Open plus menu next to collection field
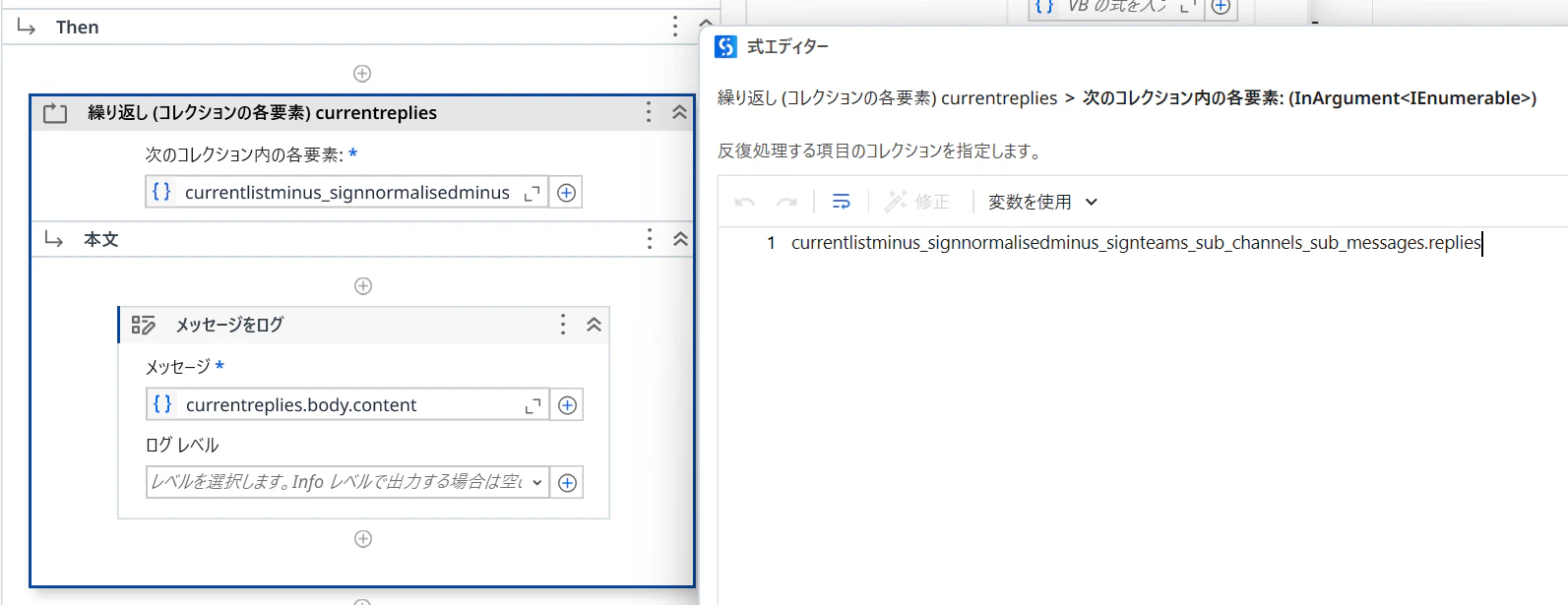Screen dimensions: 1568x605 click(566, 193)
